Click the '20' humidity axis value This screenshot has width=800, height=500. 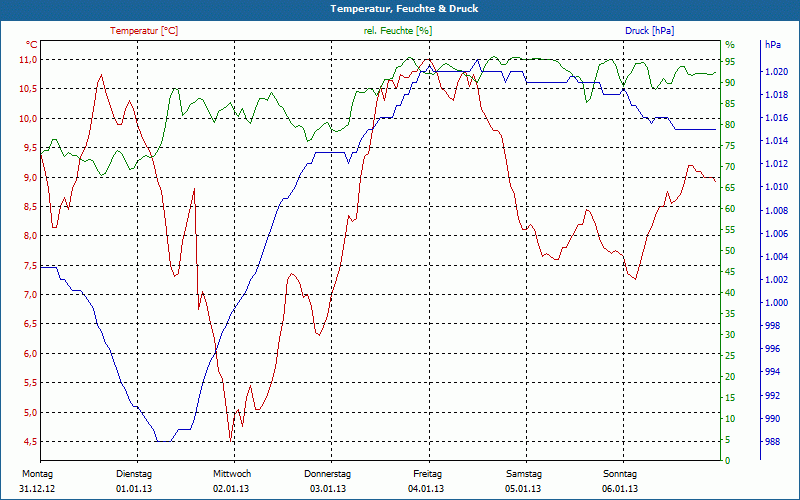730,377
